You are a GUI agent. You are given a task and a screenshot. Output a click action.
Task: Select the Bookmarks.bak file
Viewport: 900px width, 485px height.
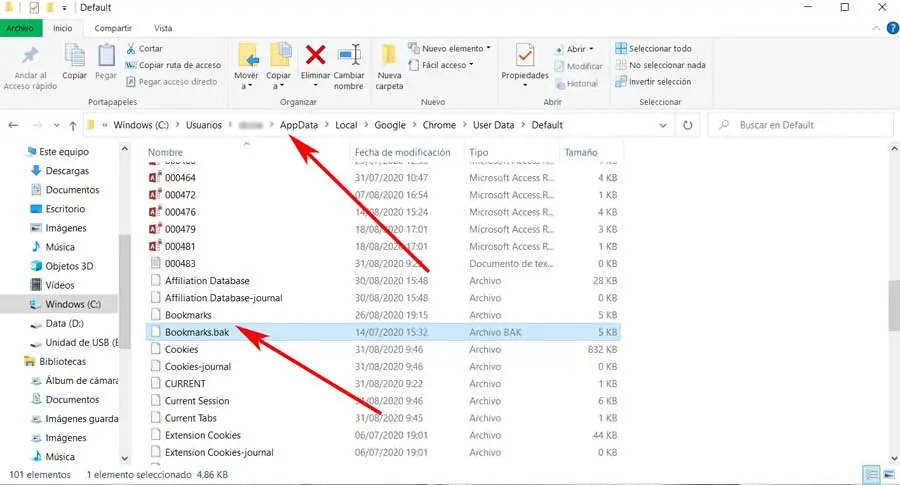coord(383,332)
